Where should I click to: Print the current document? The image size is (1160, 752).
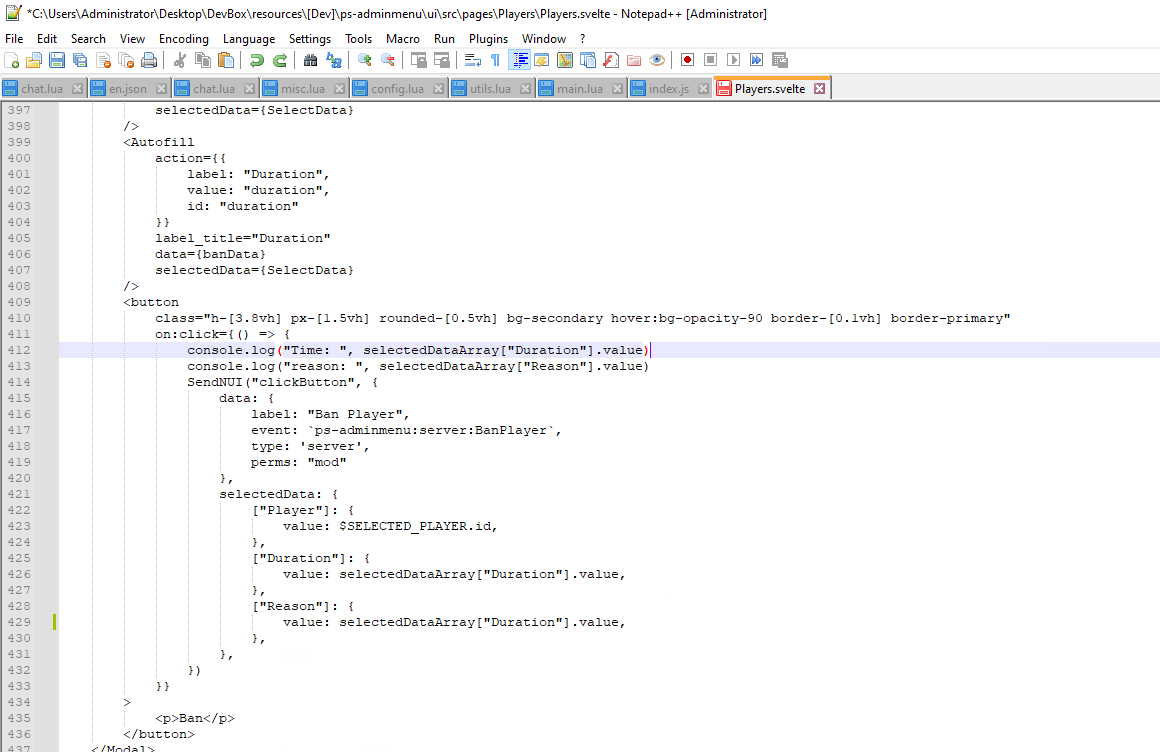pyautogui.click(x=149, y=60)
